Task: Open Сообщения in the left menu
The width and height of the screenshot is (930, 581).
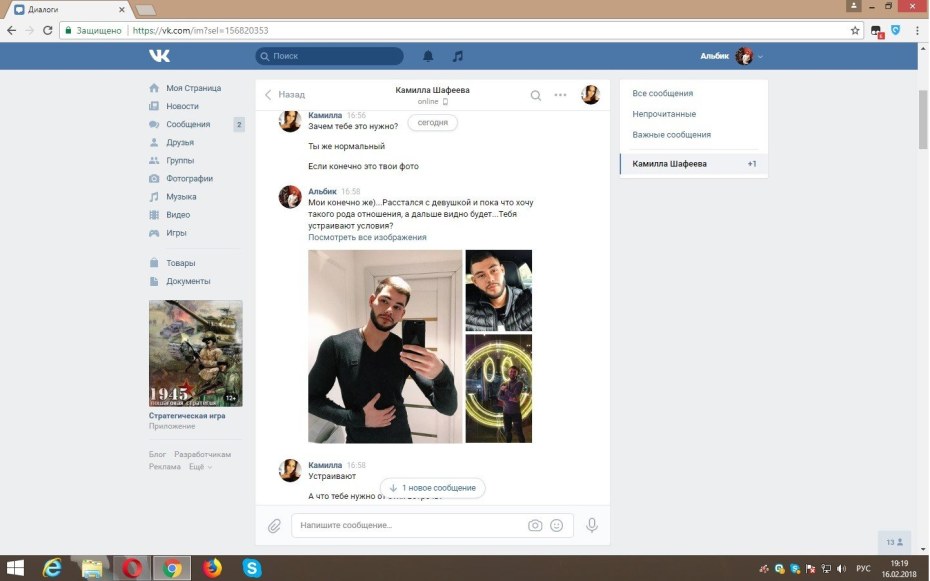Action: coord(187,125)
